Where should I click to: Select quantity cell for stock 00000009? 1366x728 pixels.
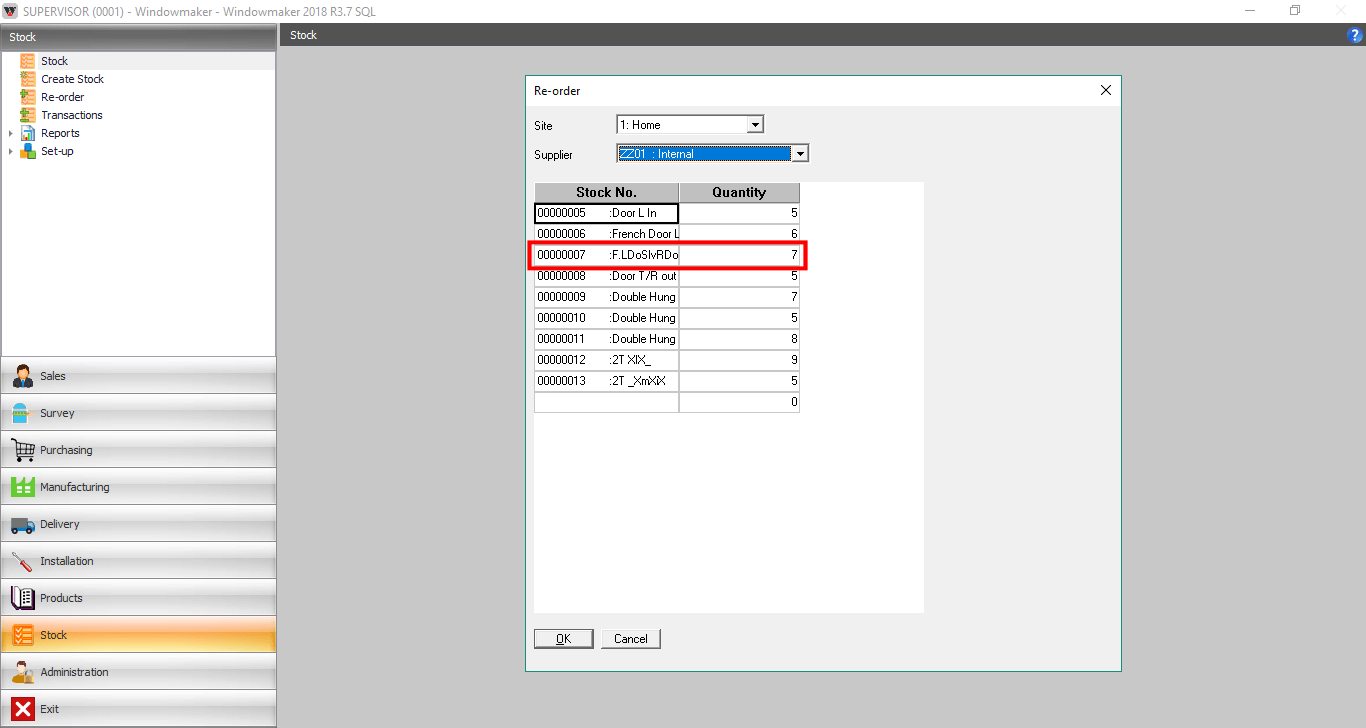click(739, 297)
